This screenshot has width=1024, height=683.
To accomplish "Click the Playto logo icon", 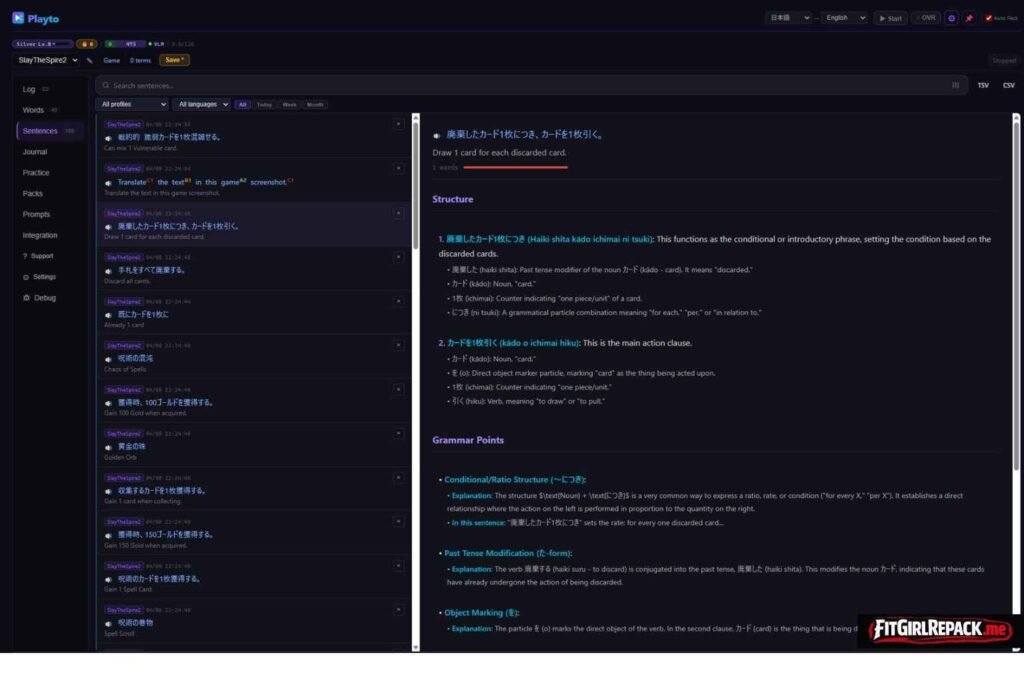I will click(18, 18).
